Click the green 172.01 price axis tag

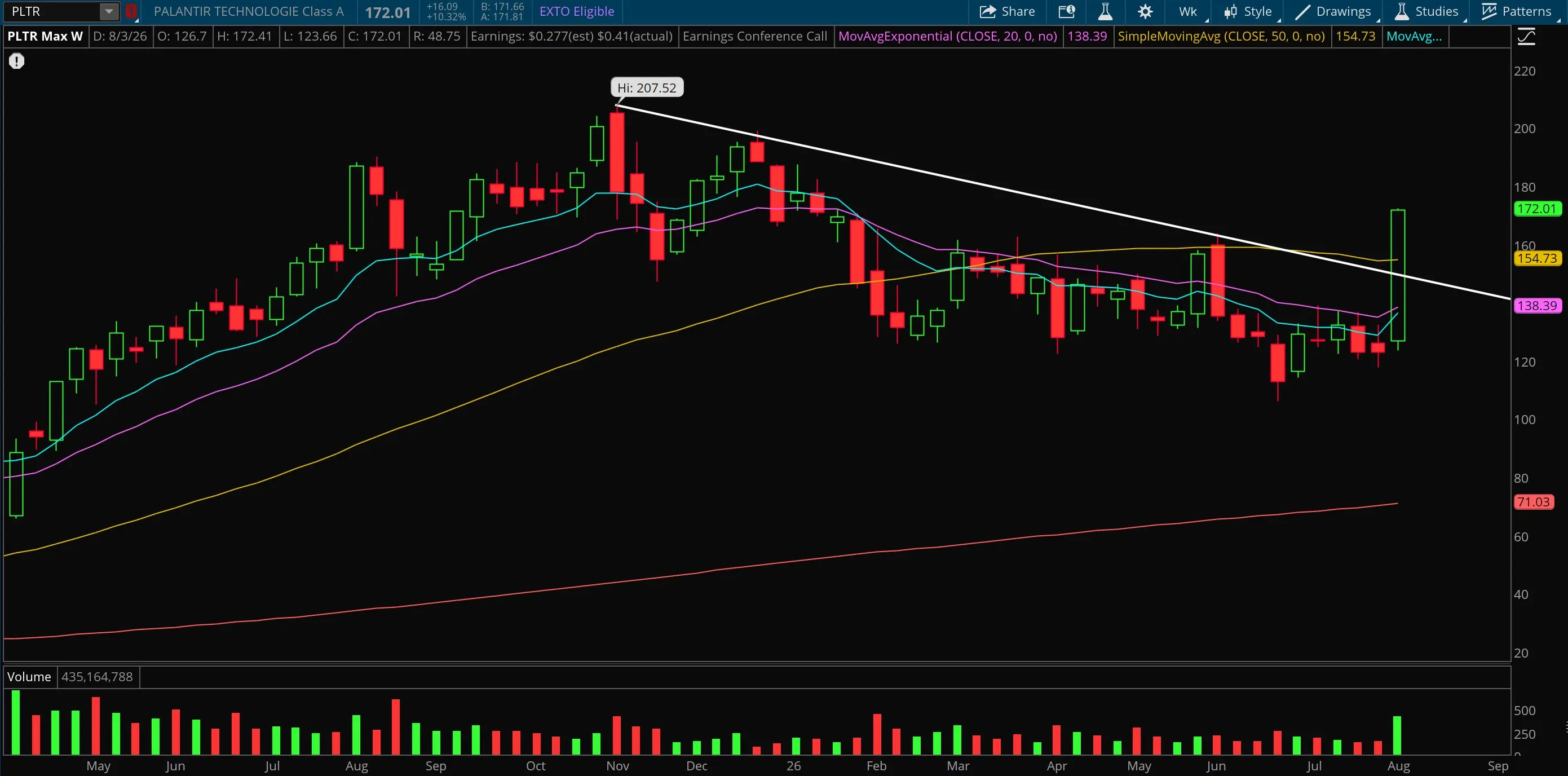click(x=1537, y=209)
